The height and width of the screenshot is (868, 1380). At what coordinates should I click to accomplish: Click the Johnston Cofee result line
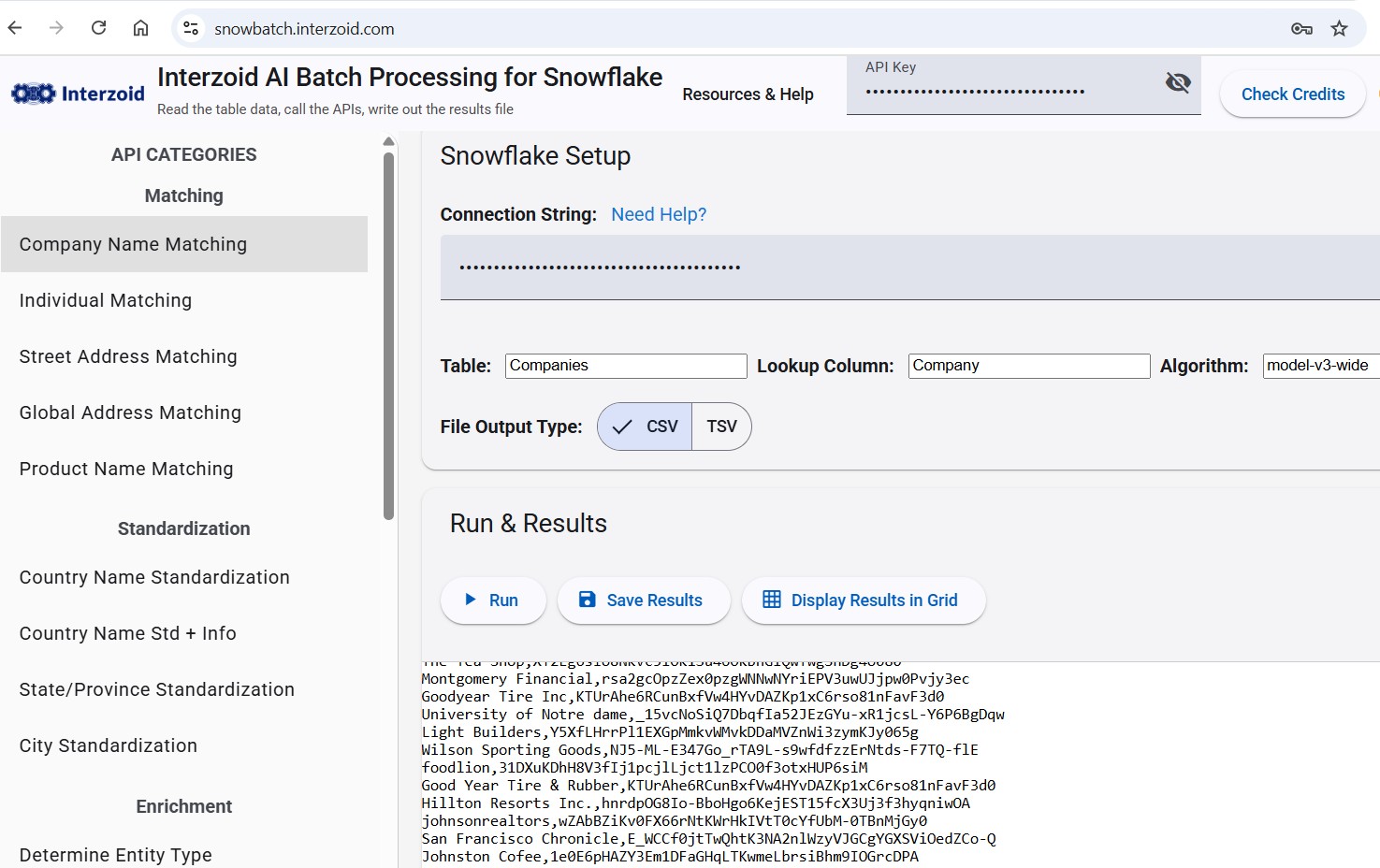[x=670, y=857]
